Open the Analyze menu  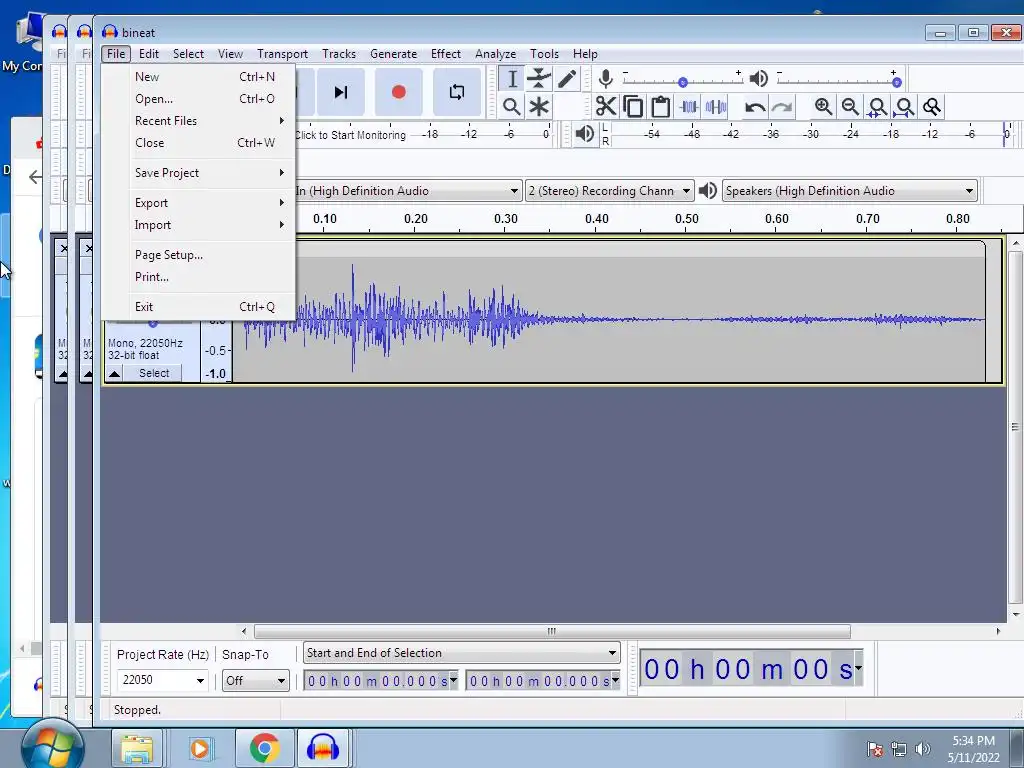[x=495, y=54]
